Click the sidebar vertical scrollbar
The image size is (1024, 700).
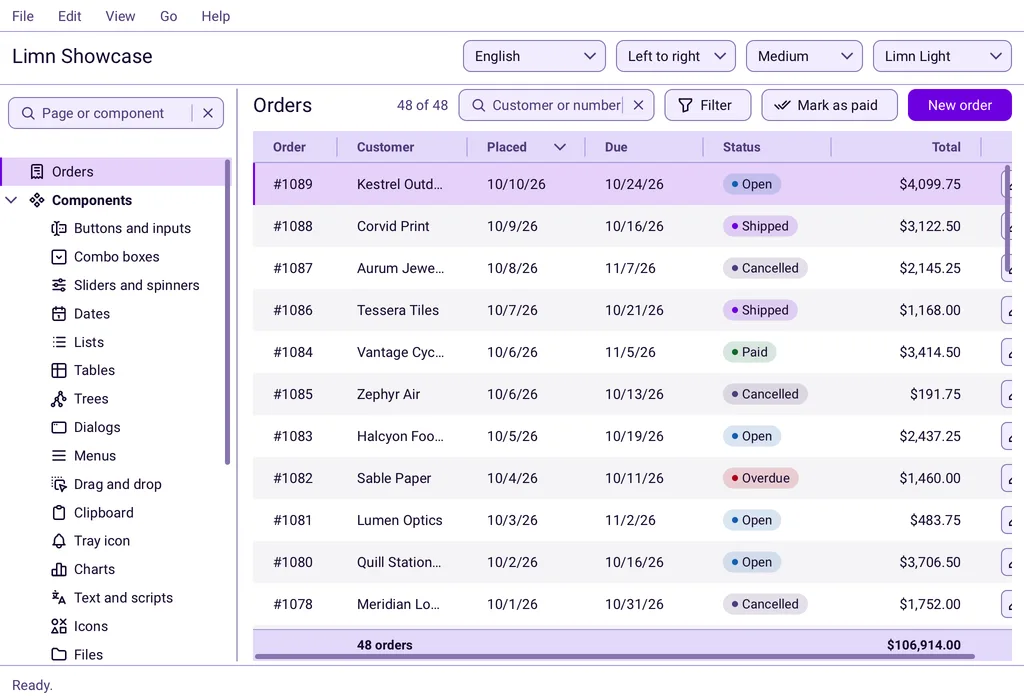227,312
